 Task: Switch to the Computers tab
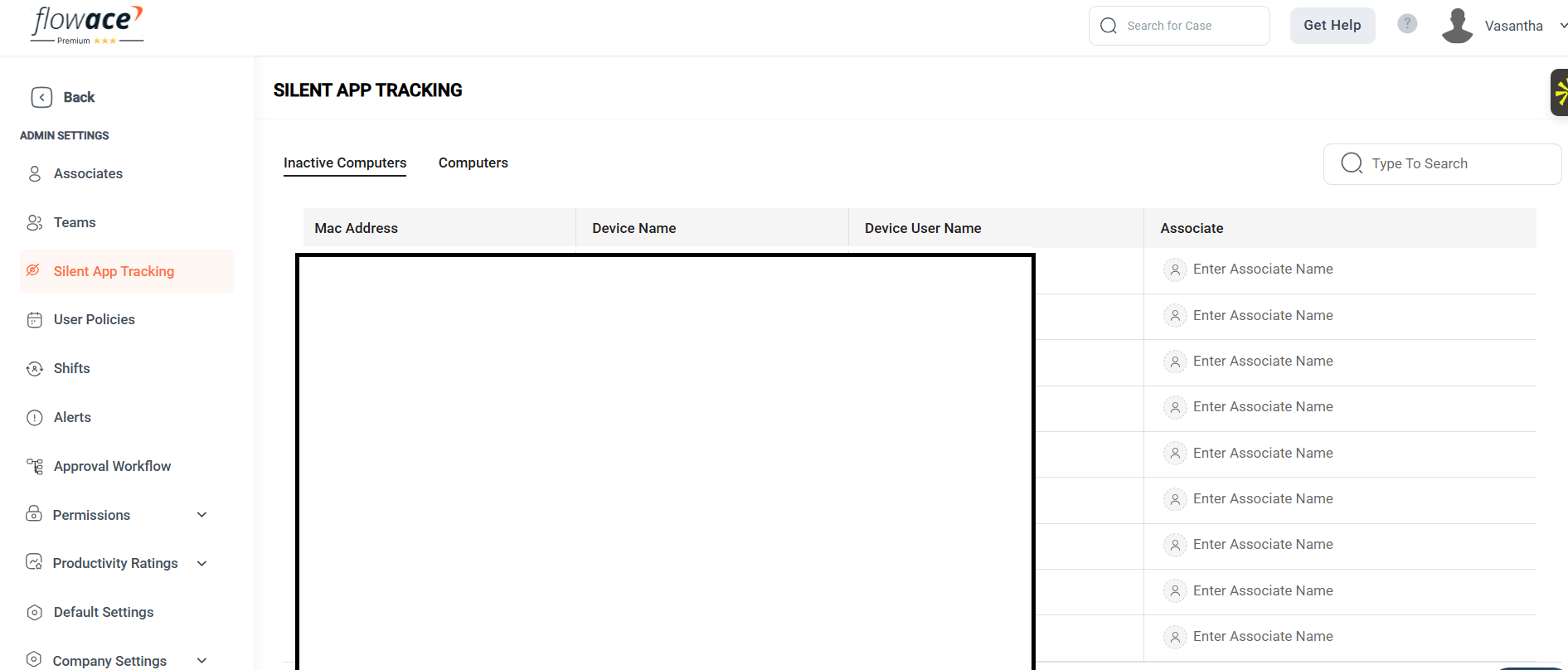[x=473, y=163]
